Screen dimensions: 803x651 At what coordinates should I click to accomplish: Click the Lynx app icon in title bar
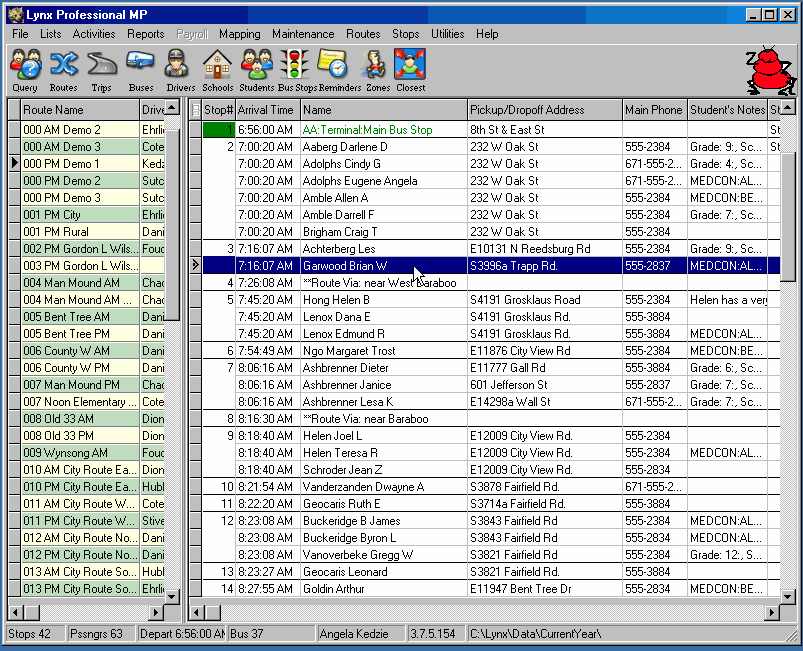pyautogui.click(x=16, y=15)
